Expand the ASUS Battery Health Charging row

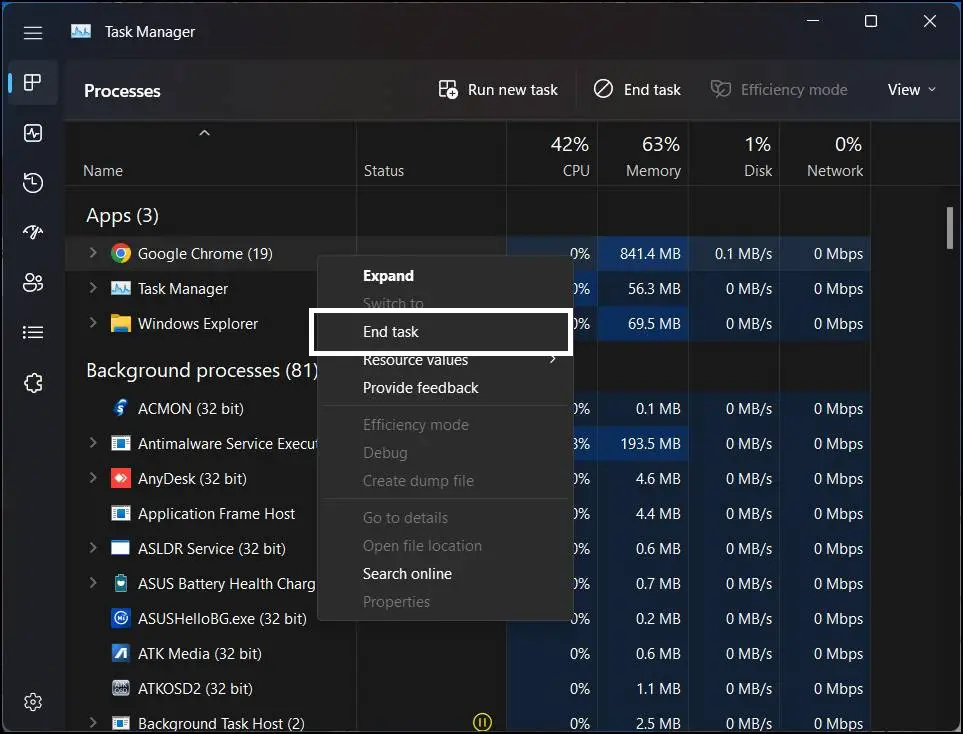(x=93, y=582)
